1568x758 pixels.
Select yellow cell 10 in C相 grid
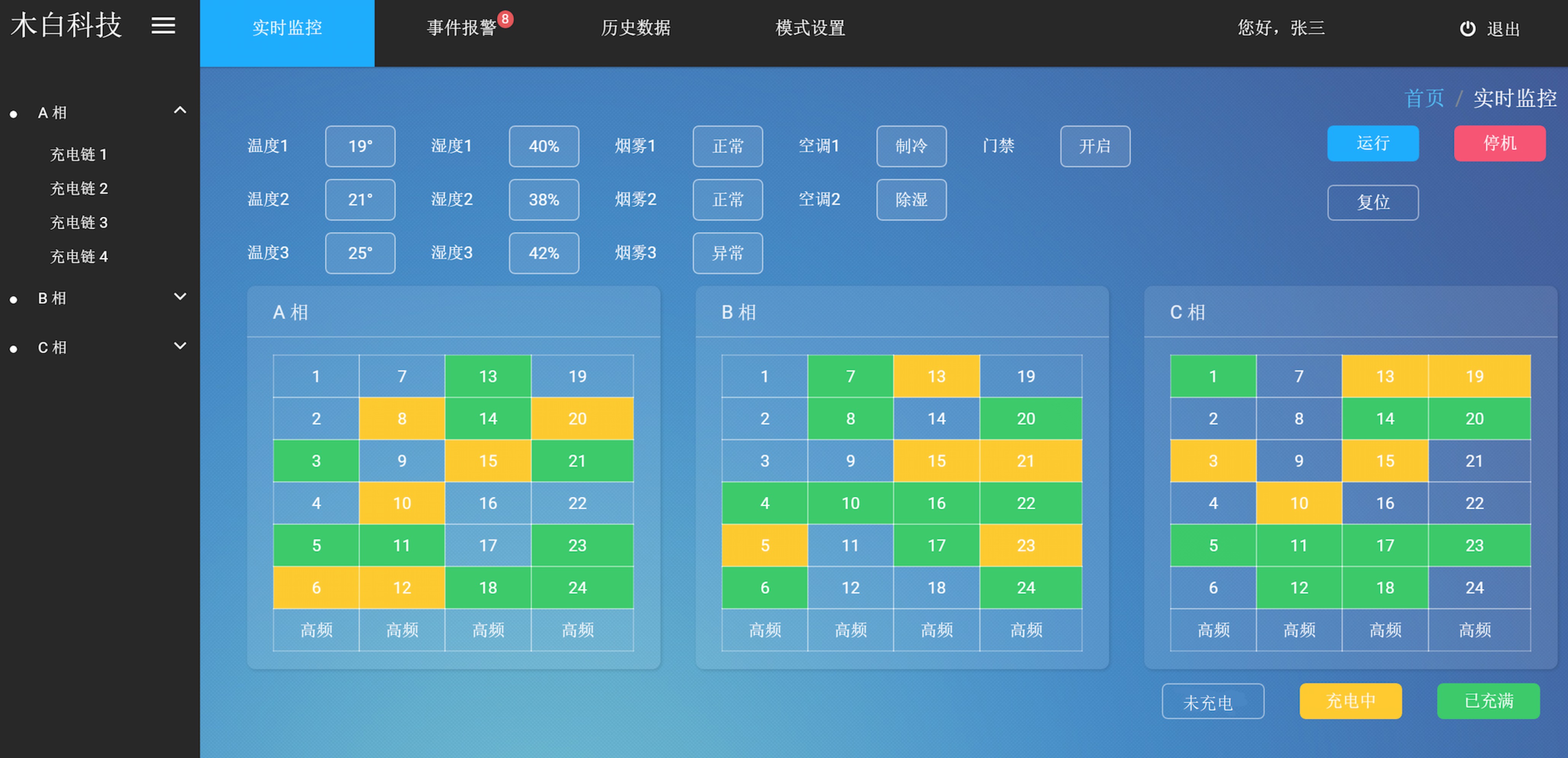click(x=1299, y=503)
